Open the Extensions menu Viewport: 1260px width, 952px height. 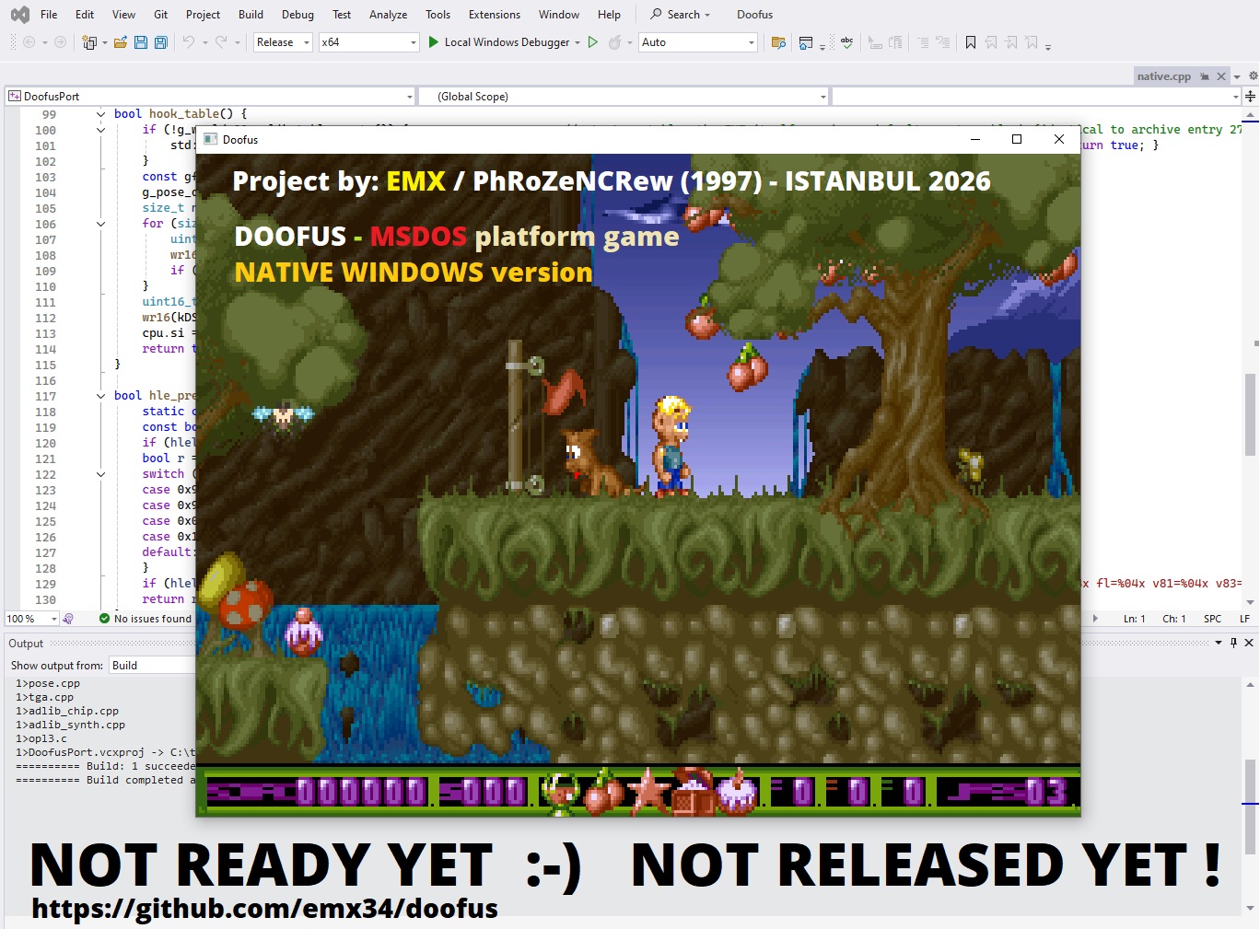495,15
